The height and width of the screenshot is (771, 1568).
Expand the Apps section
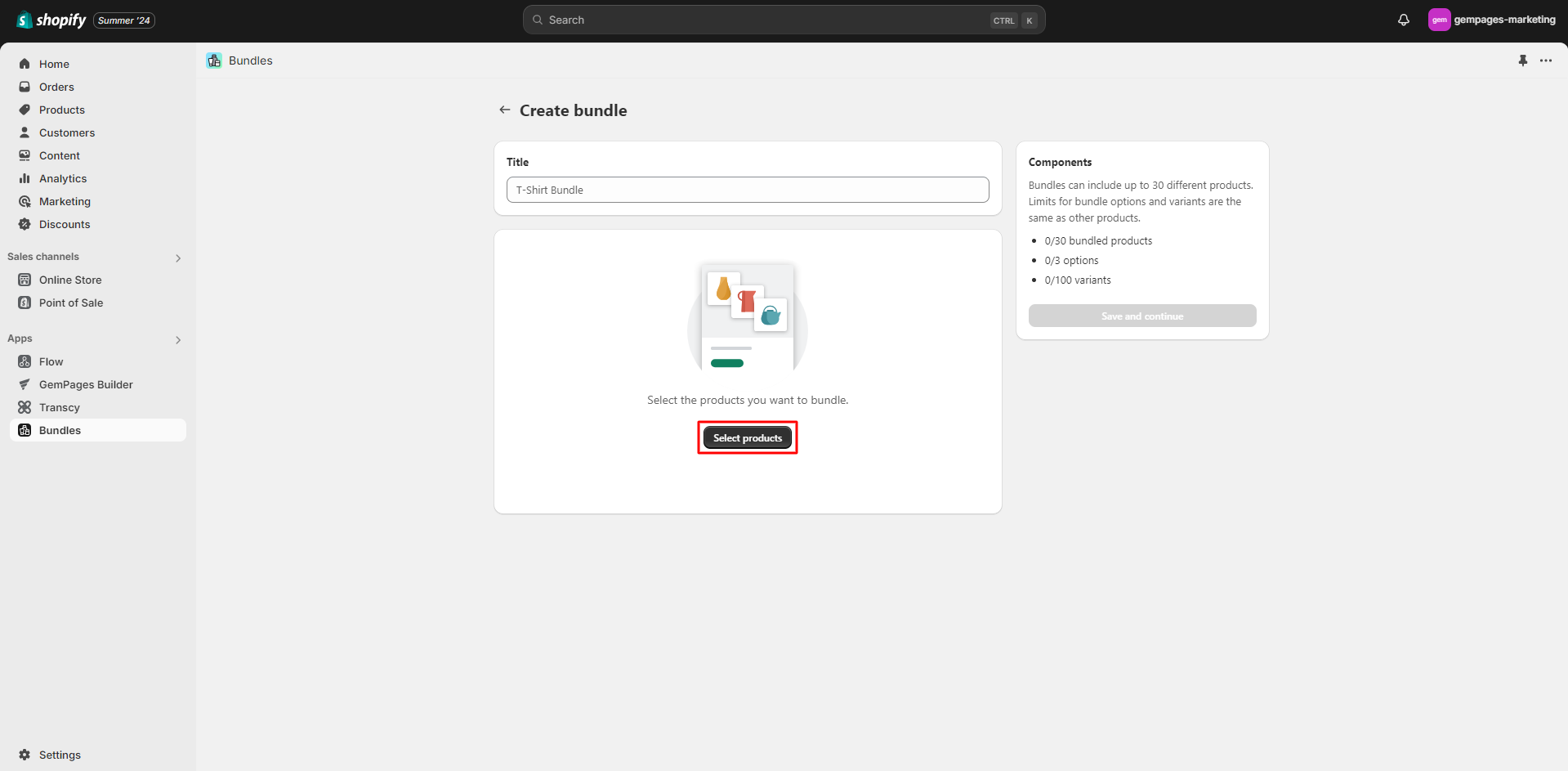click(178, 339)
